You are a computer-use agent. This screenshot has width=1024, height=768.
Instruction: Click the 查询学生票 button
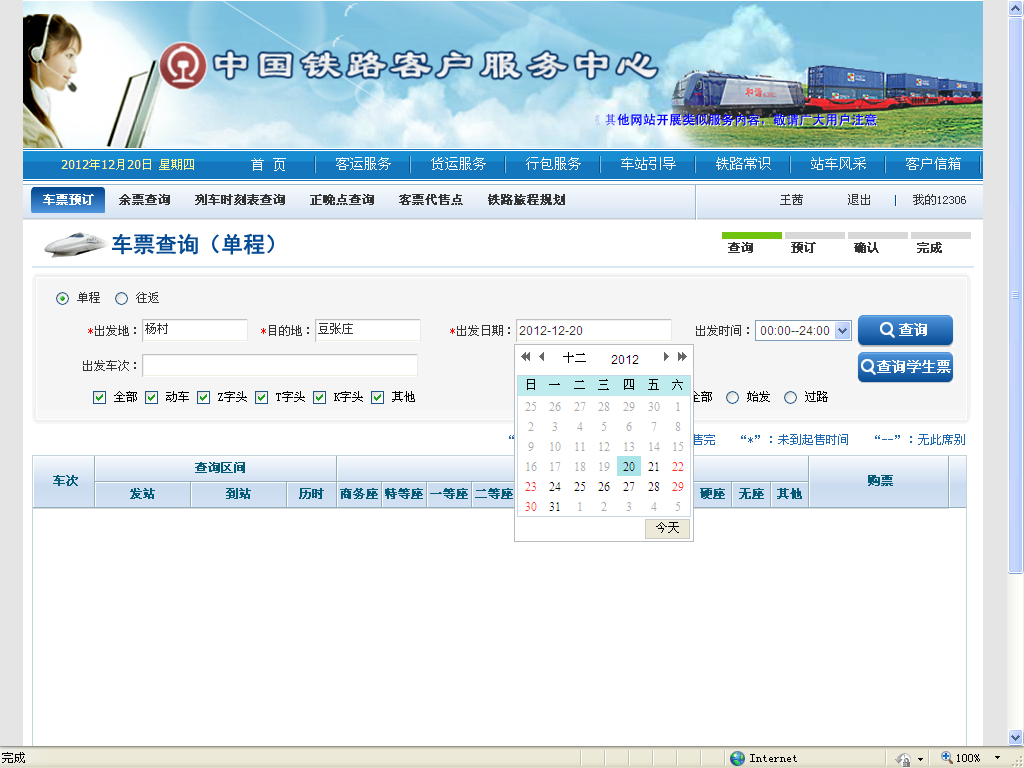905,367
